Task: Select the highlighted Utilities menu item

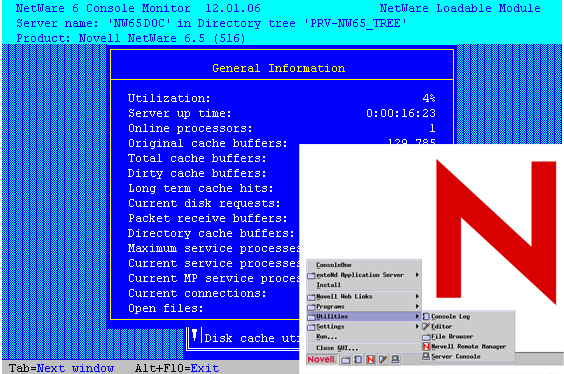Action: point(364,316)
